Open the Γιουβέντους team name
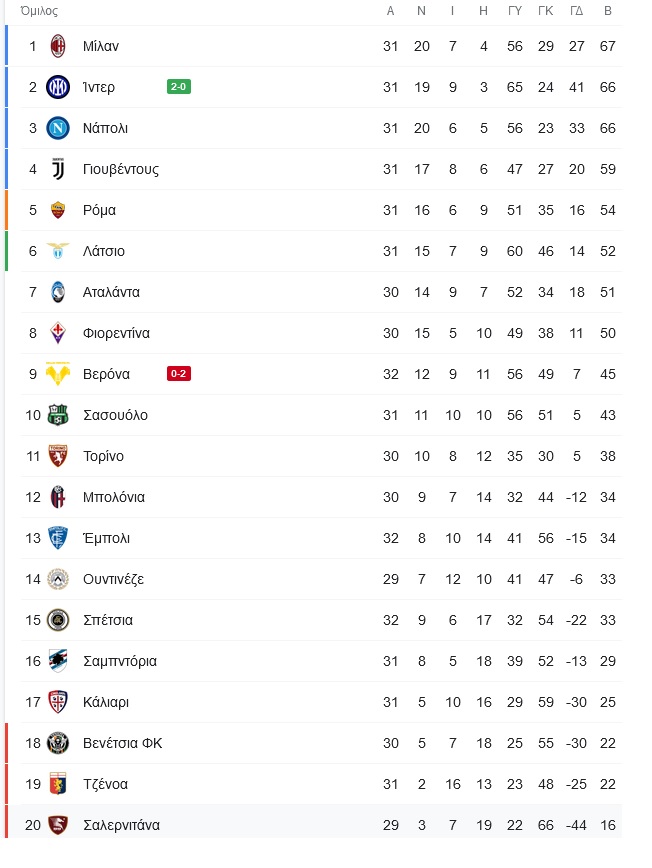652x868 pixels. (121, 169)
